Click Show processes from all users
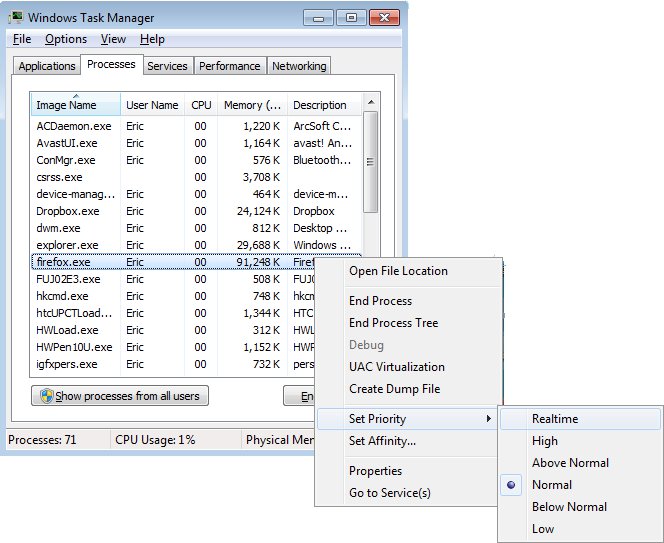The height and width of the screenshot is (543, 664). coord(120,396)
